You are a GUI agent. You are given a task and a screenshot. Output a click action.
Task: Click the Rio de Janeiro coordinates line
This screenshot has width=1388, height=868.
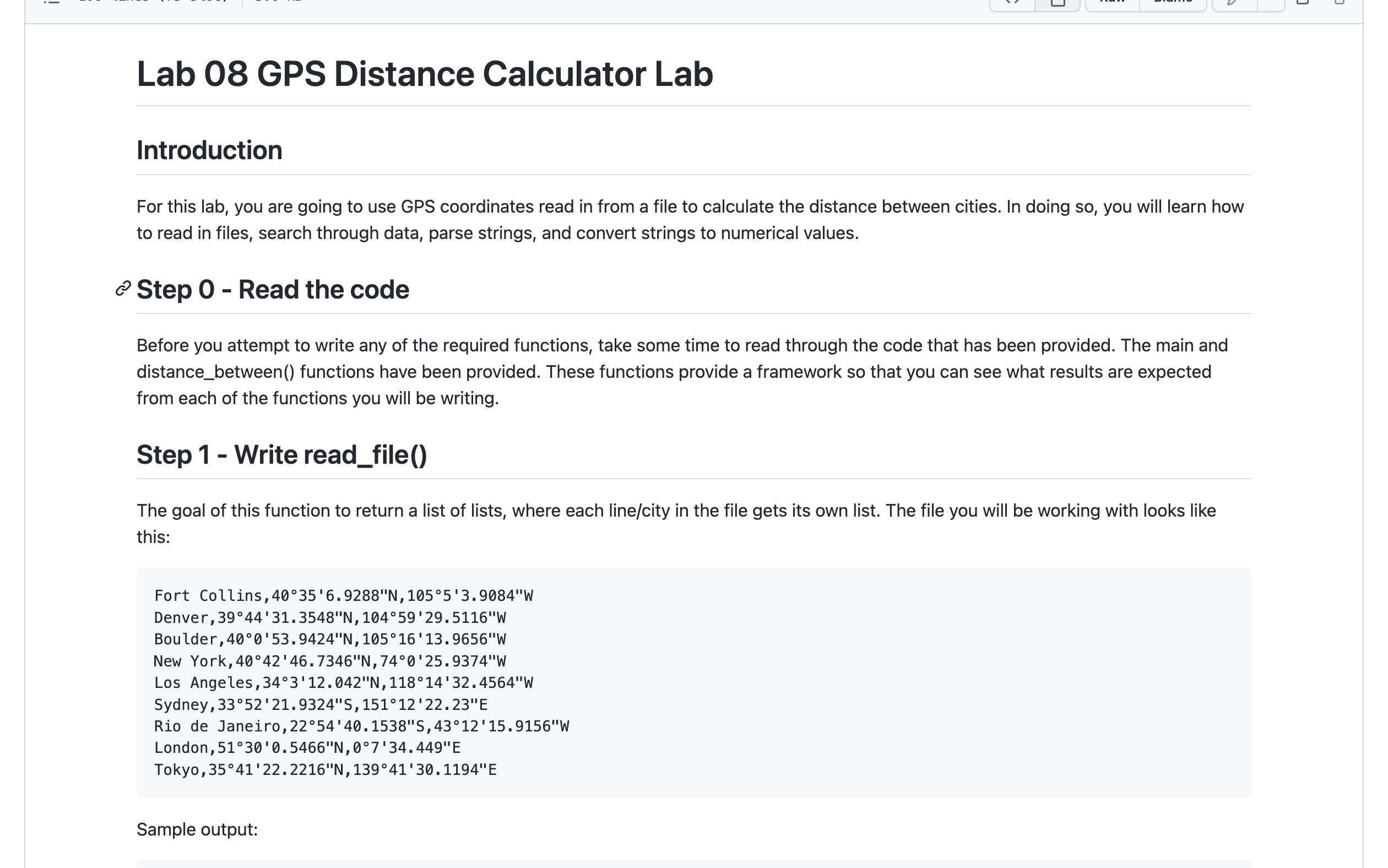click(361, 726)
